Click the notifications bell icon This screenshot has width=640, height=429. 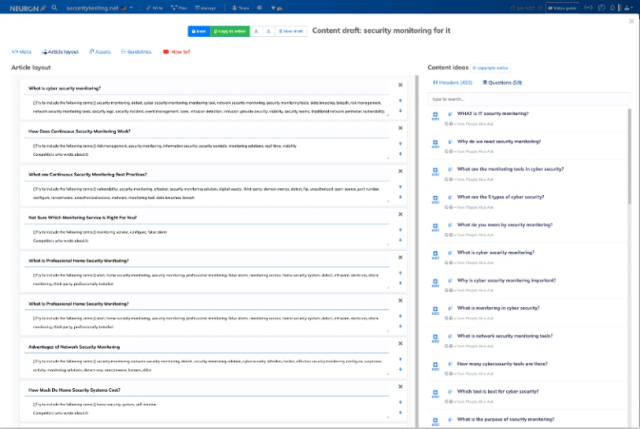[612, 8]
